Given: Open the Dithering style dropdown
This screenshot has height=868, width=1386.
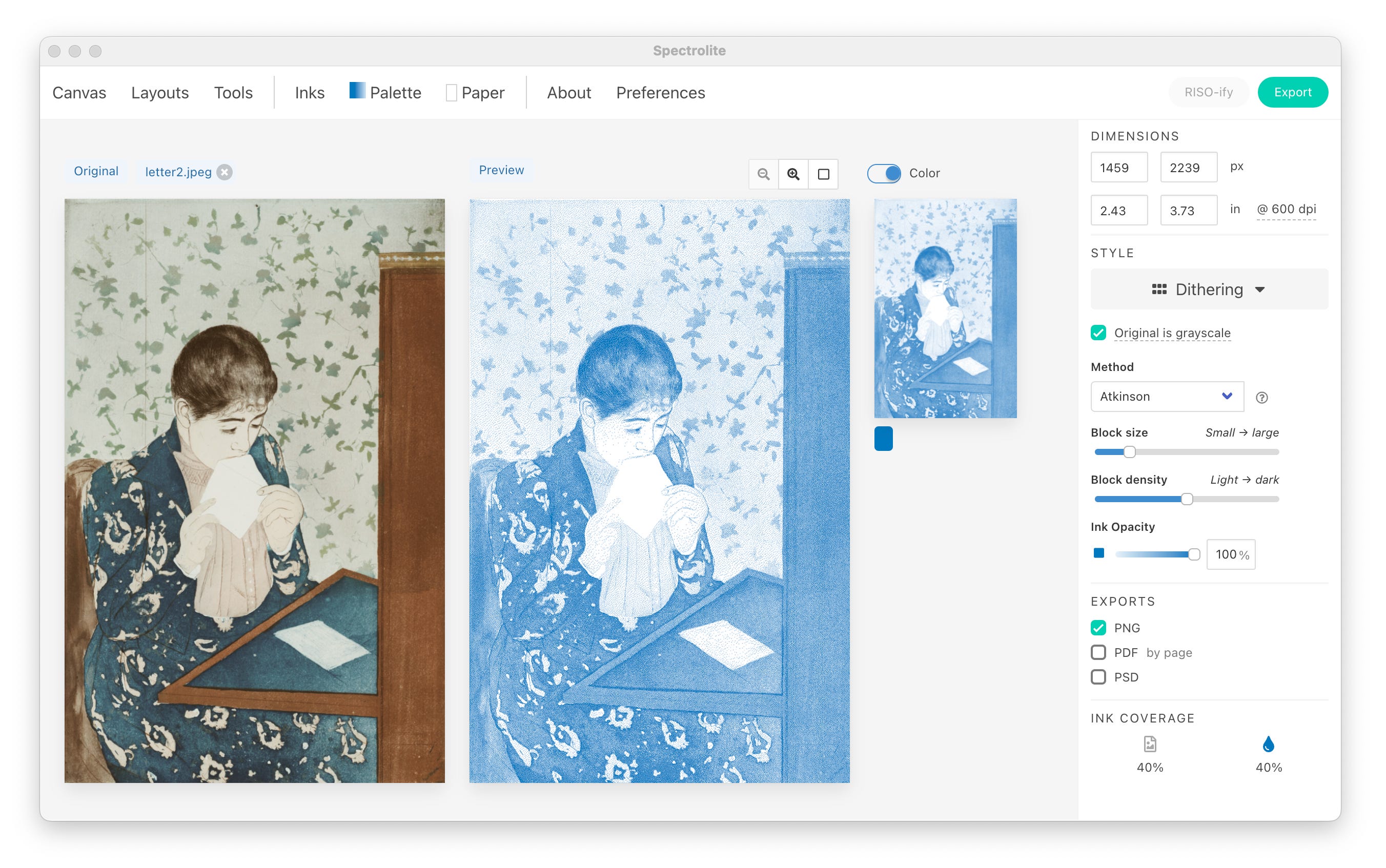Looking at the screenshot, I should tap(1209, 290).
